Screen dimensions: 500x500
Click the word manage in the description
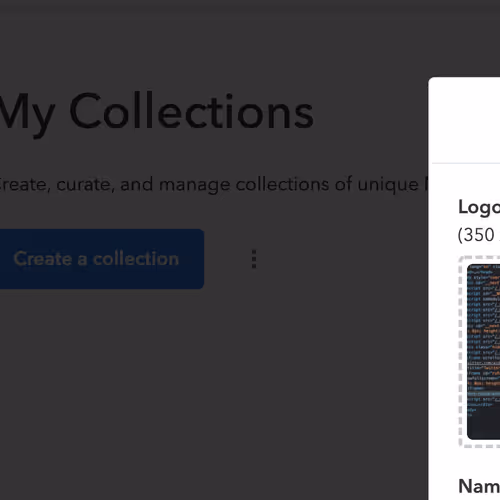point(195,185)
